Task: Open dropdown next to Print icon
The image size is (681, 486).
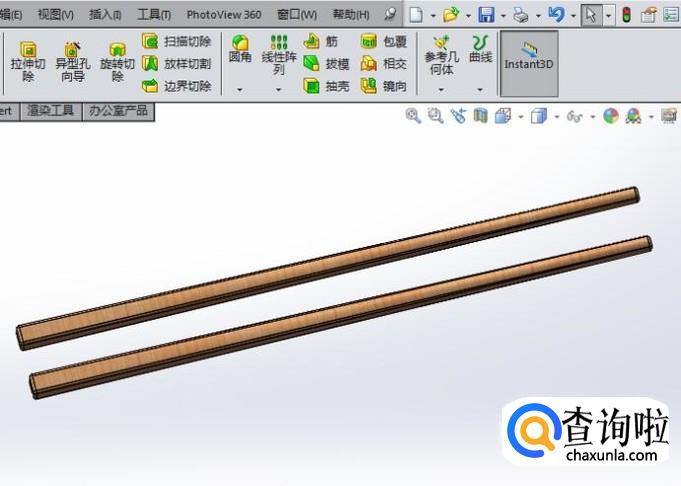Action: click(538, 16)
